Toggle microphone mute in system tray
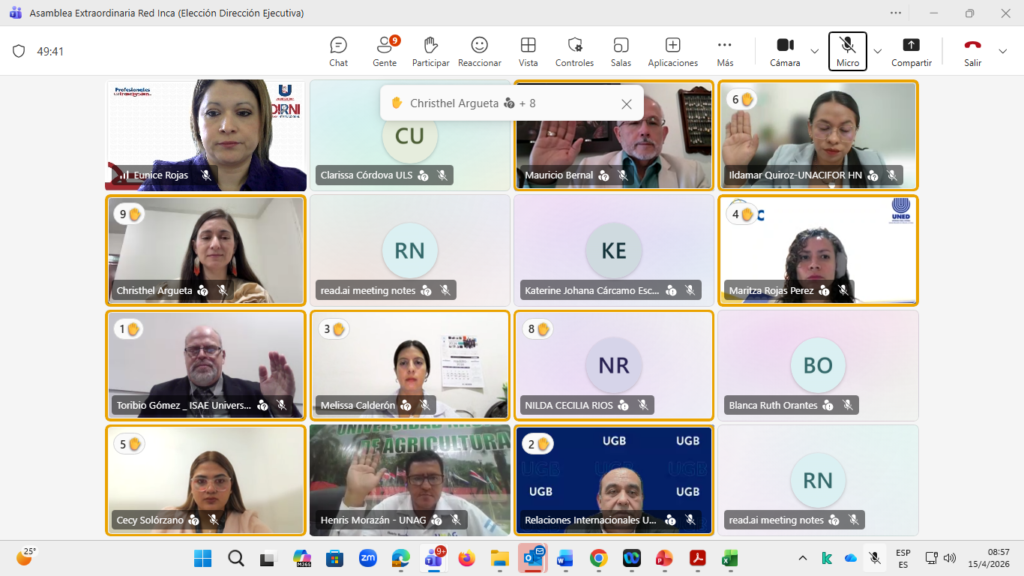This screenshot has height=576, width=1024. [x=875, y=558]
